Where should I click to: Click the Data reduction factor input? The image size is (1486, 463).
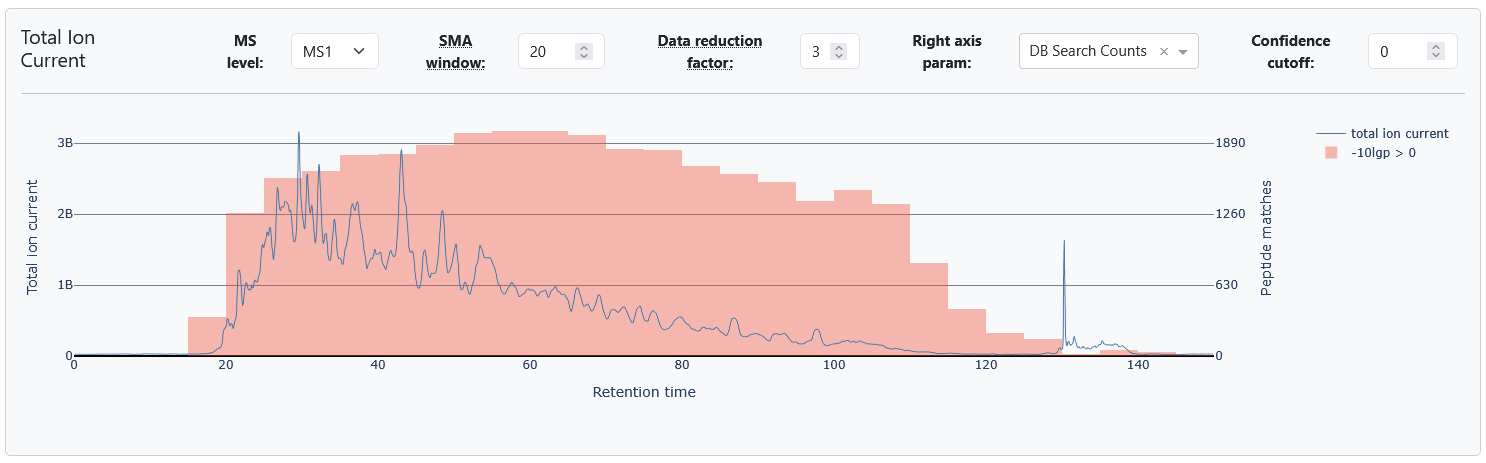pyautogui.click(x=817, y=51)
